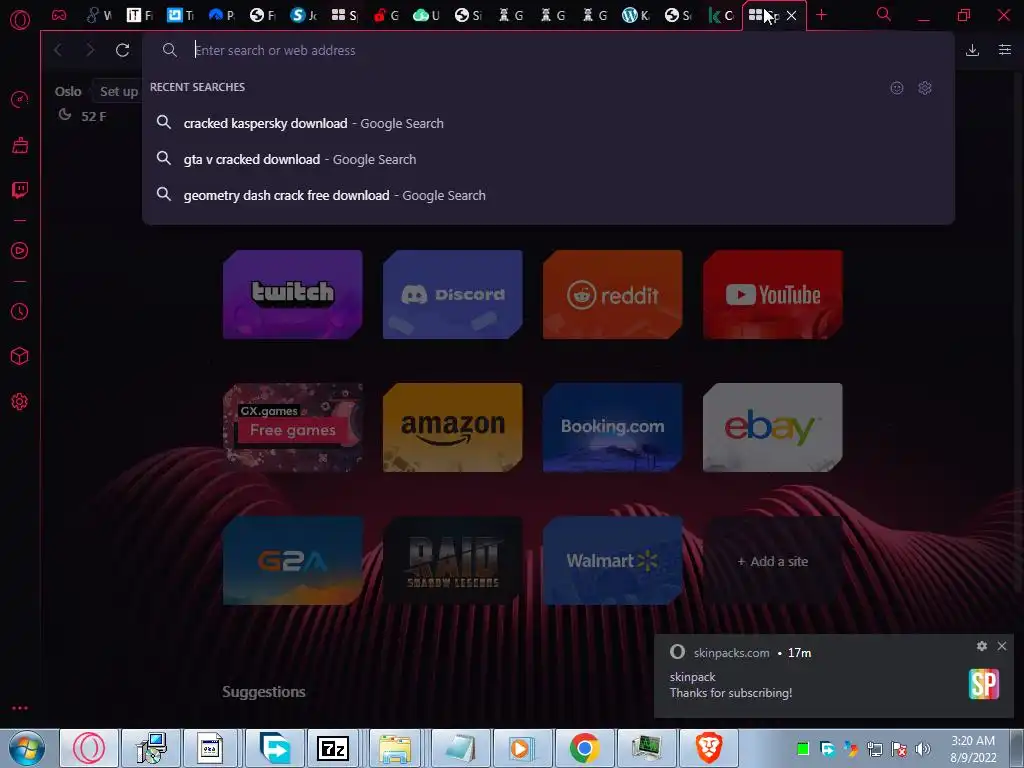Viewport: 1024px width, 768px height.
Task: Open Google Chrome from the taskbar
Action: click(x=584, y=748)
